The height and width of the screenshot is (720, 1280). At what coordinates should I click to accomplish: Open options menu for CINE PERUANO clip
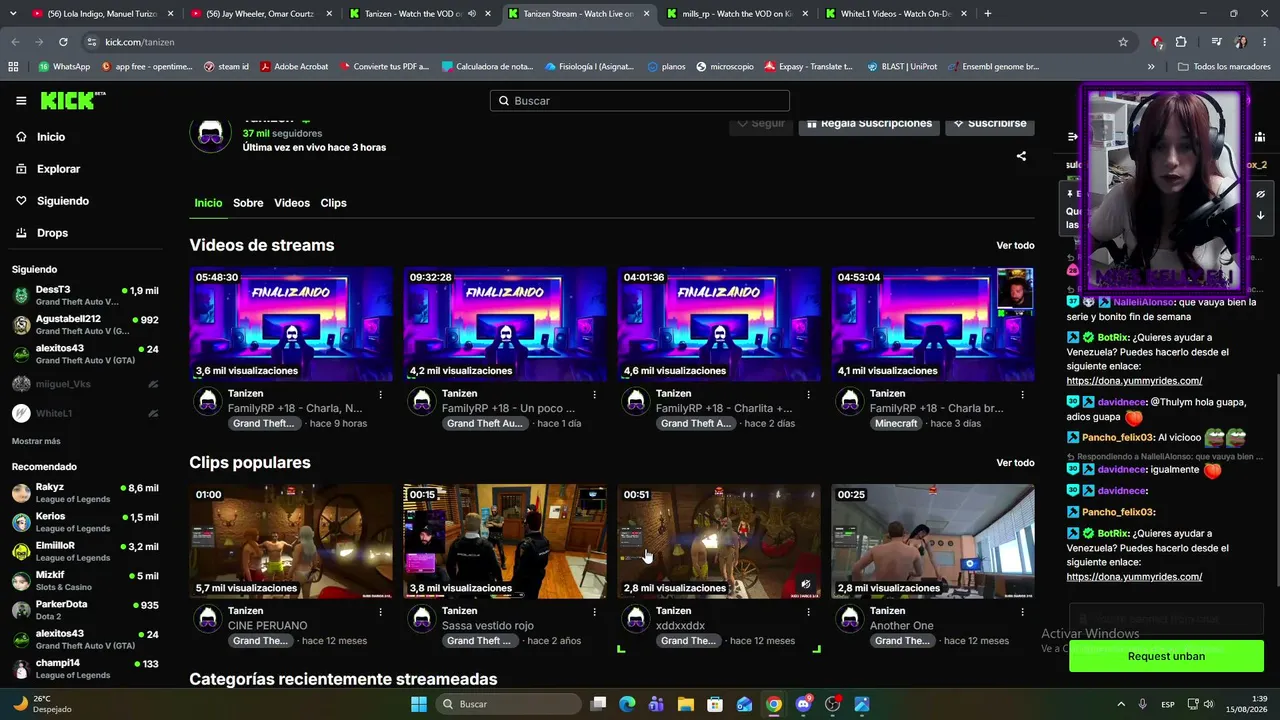[x=380, y=612]
